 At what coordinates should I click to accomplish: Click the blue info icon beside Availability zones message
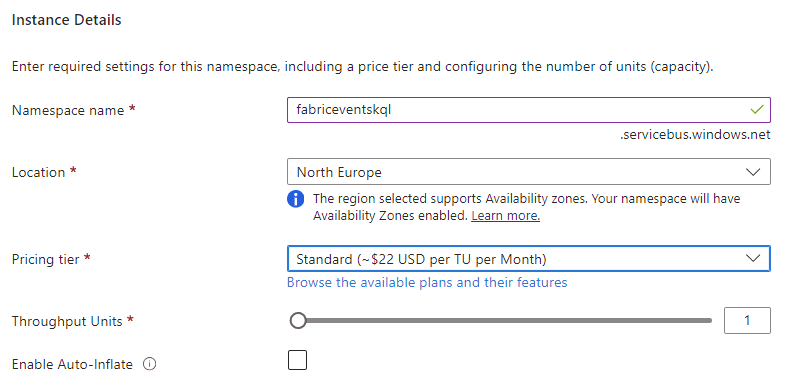(x=295, y=199)
